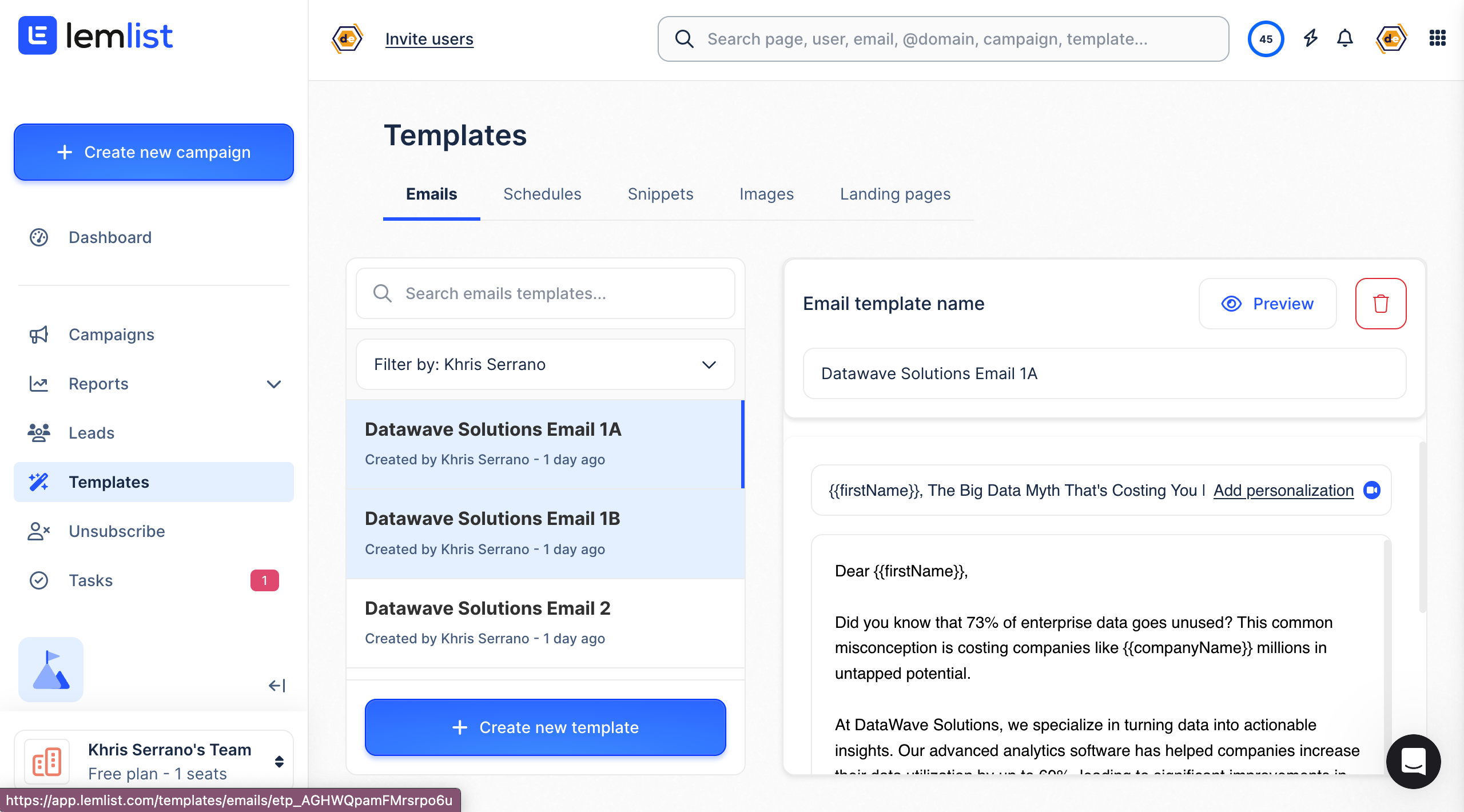This screenshot has width=1464, height=812.
Task: Collapse sidebar with the arrow icon
Action: pyautogui.click(x=277, y=685)
